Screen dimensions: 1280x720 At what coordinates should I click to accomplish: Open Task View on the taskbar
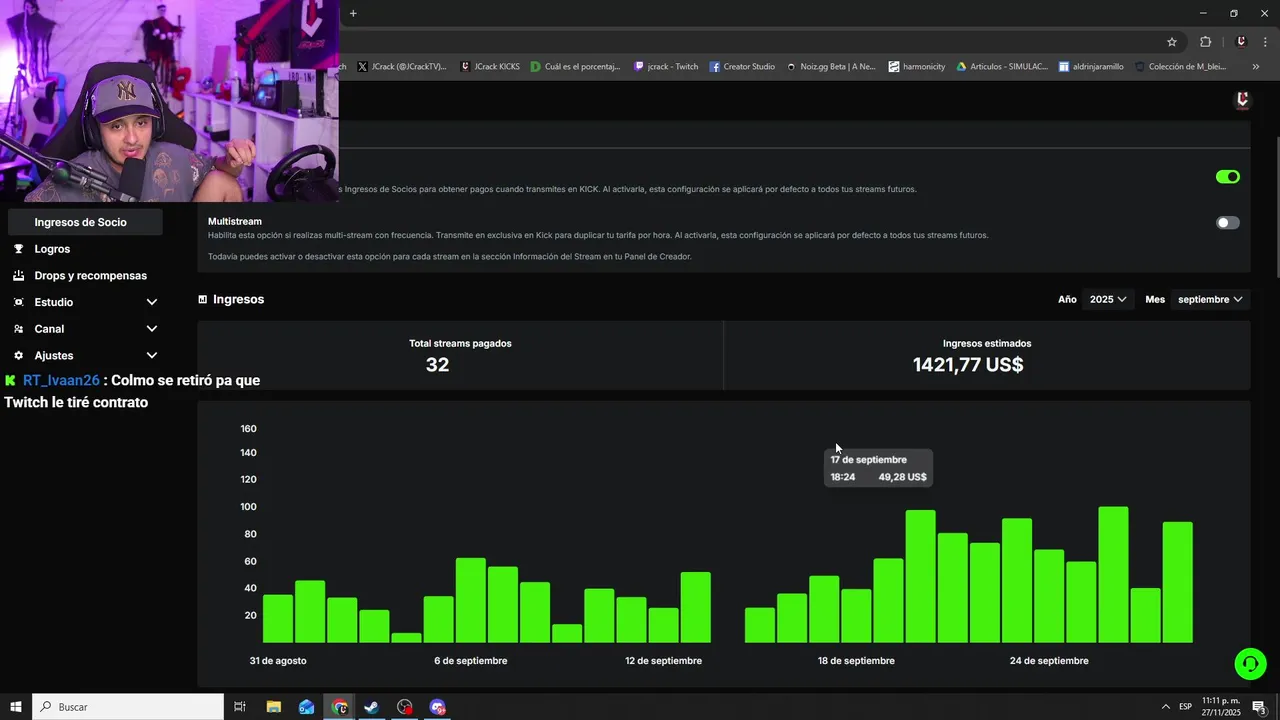[240, 707]
